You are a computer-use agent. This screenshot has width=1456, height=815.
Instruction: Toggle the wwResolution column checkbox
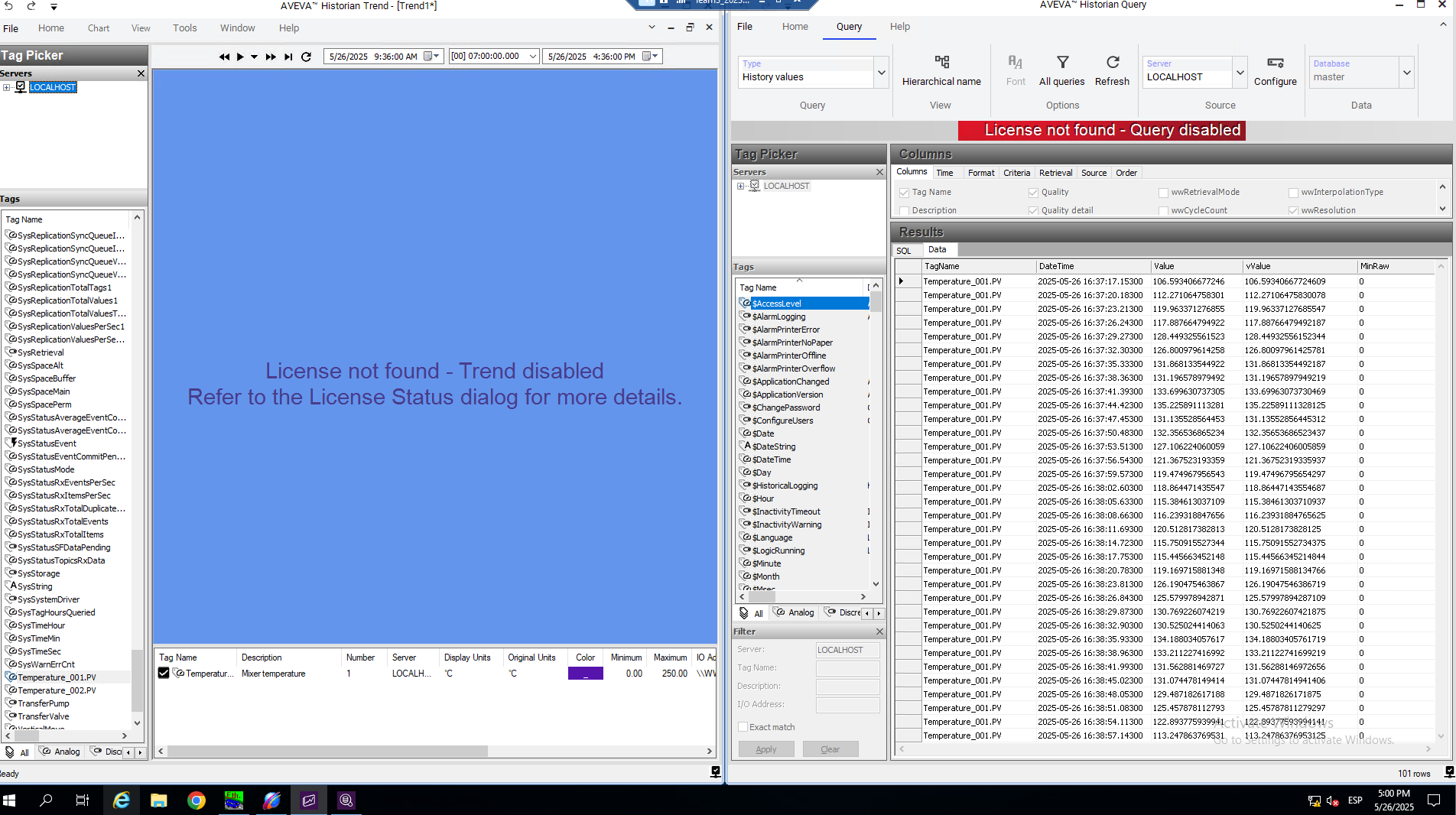[x=1294, y=211]
